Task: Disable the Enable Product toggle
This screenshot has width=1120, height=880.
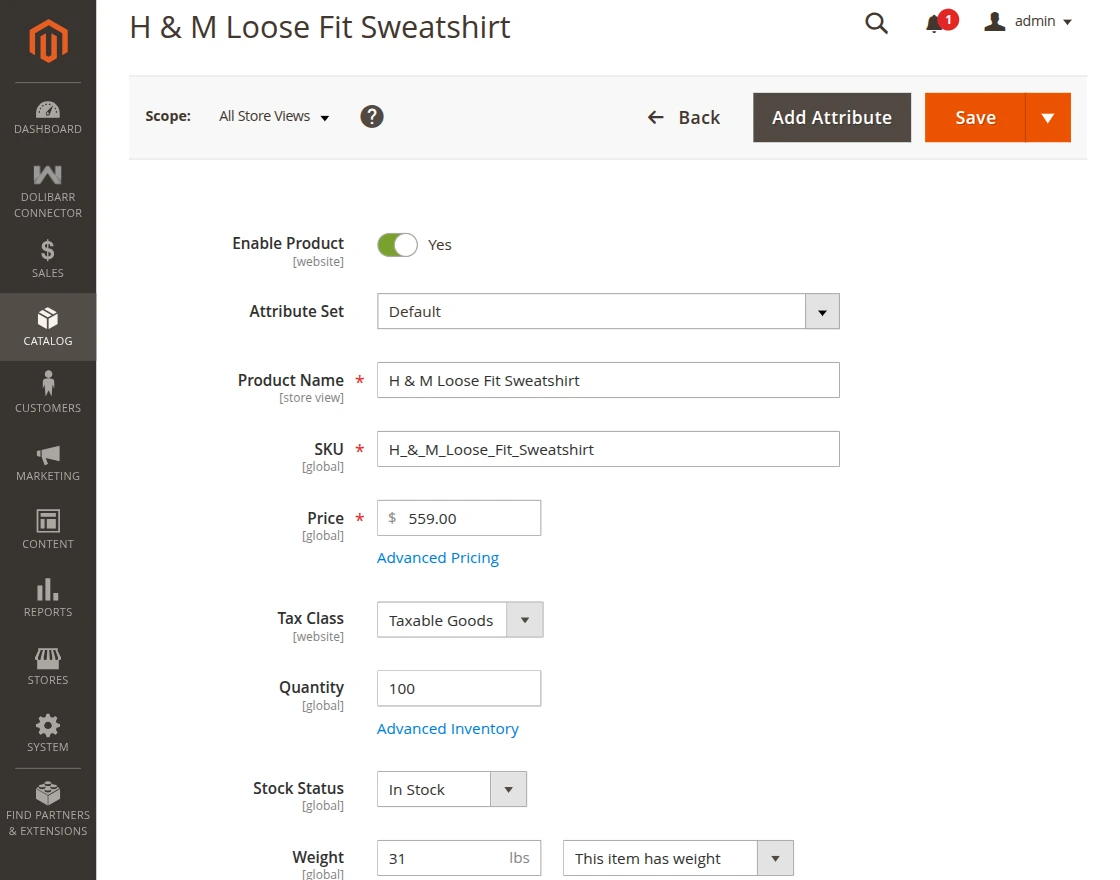Action: (397, 244)
